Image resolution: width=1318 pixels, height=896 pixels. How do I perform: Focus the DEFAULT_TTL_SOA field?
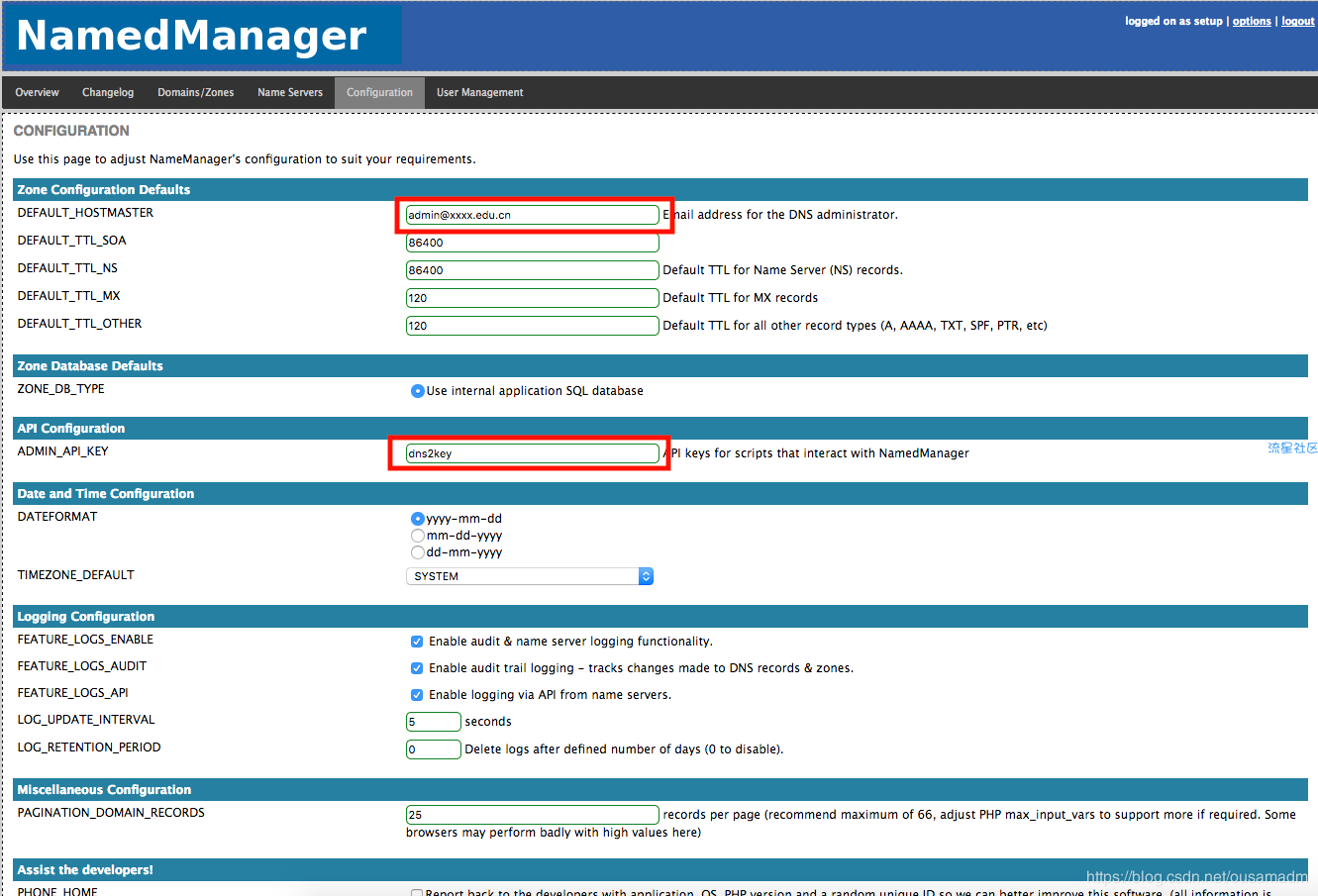tap(533, 243)
